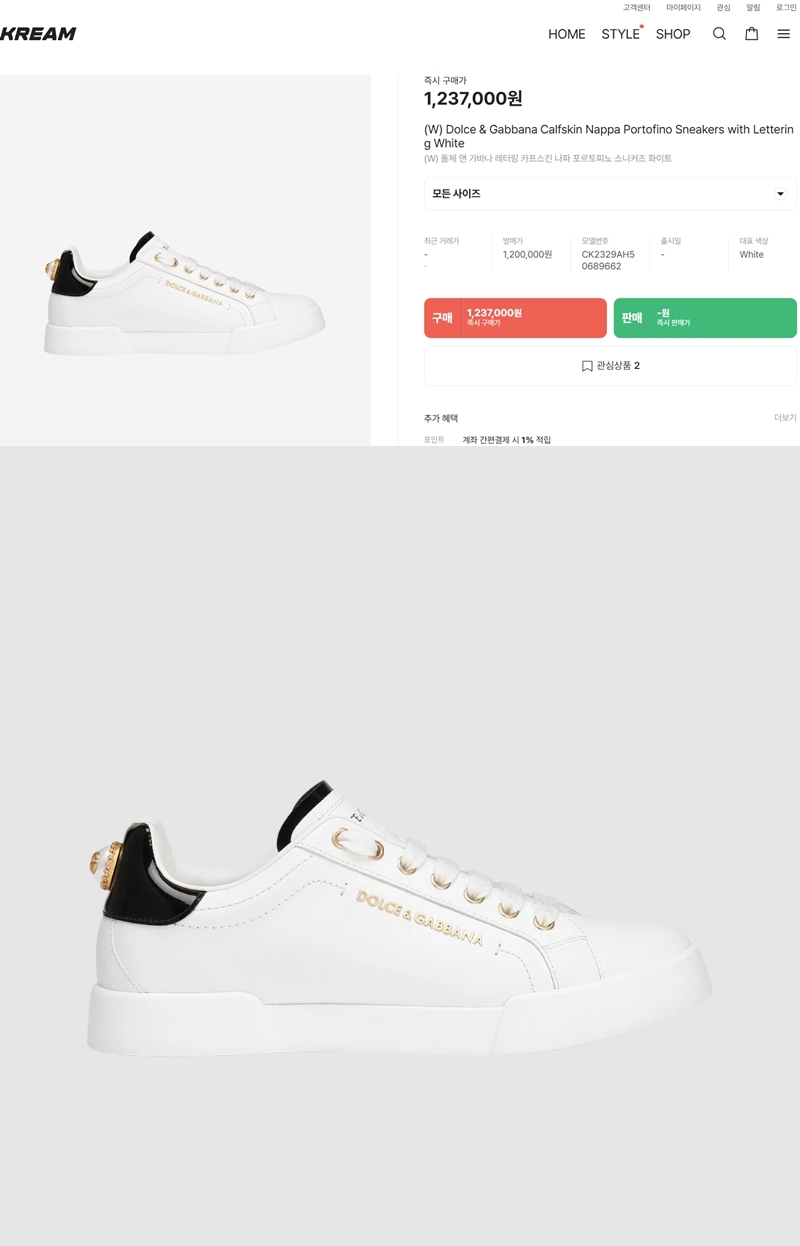The height and width of the screenshot is (1246, 800).
Task: Click the red 구매 buy button
Action: [515, 318]
